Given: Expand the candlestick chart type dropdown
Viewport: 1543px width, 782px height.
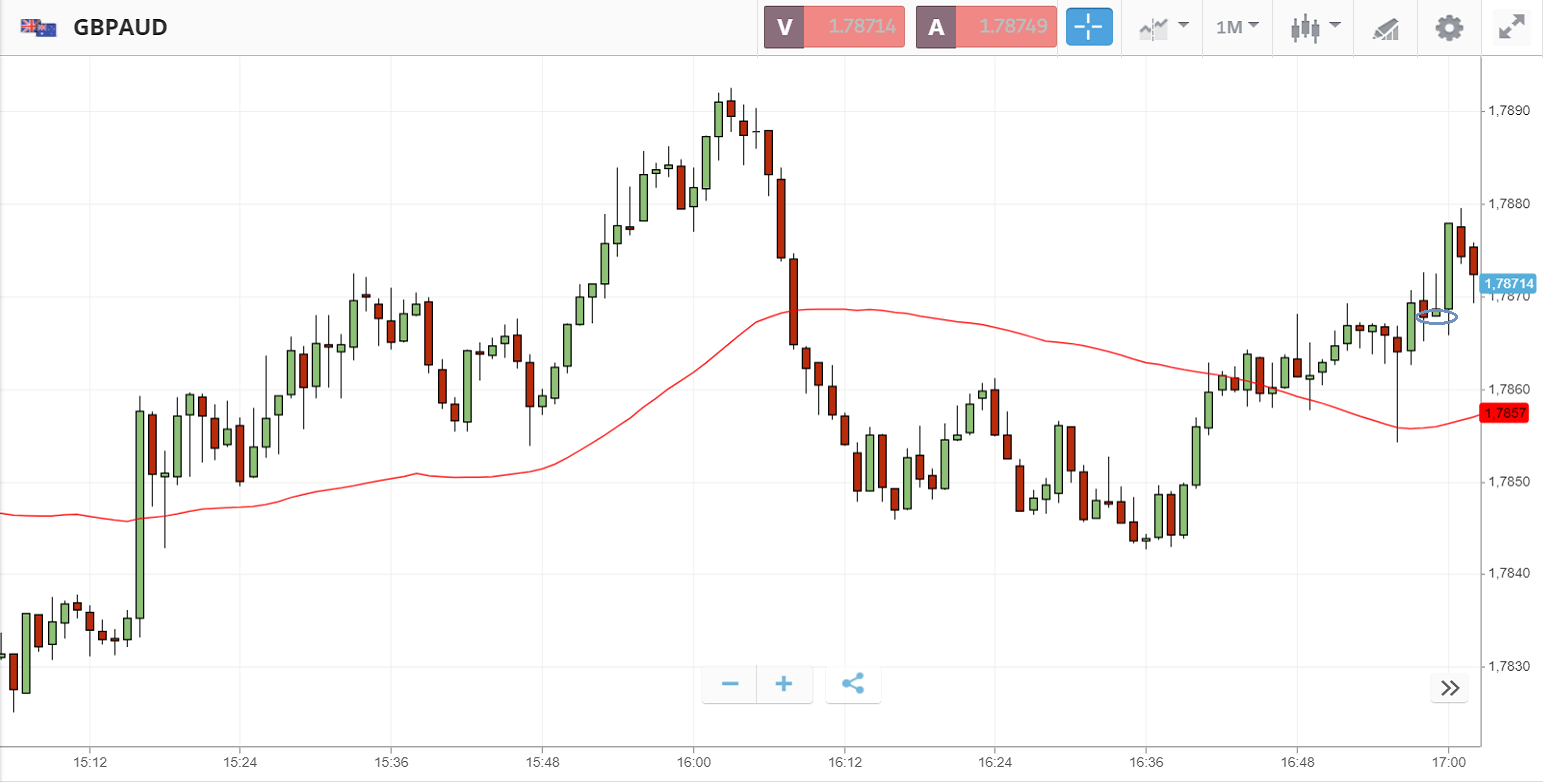Looking at the screenshot, I should click(1315, 27).
